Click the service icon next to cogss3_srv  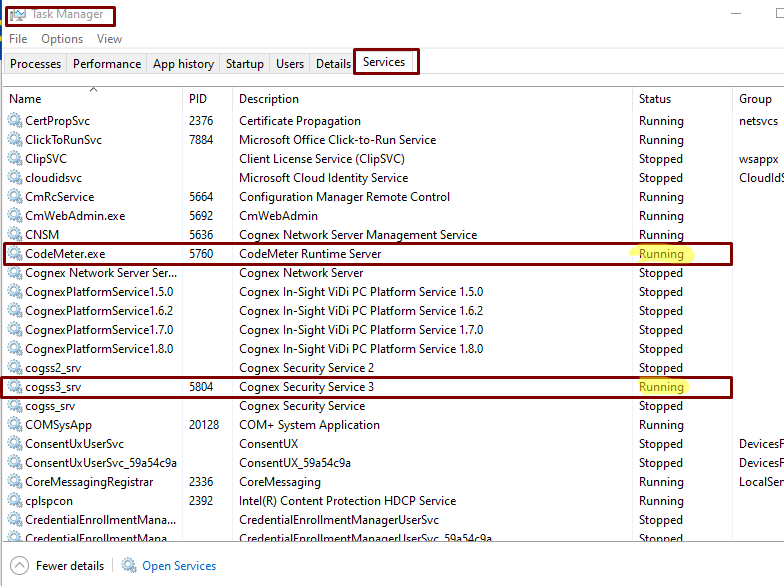tap(14, 387)
